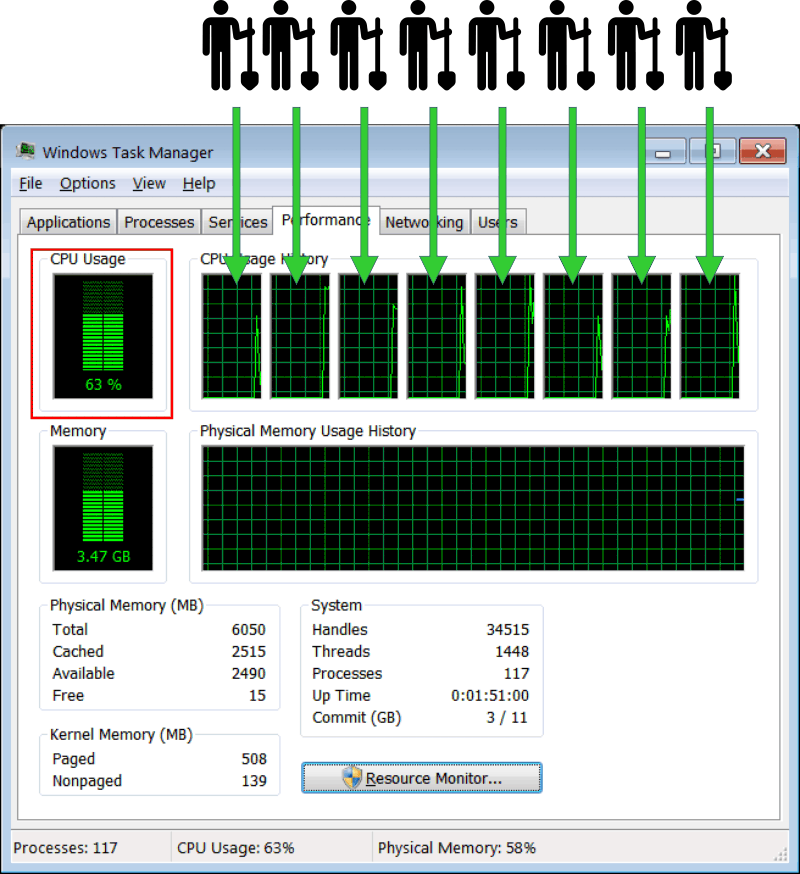The image size is (800, 874).
Task: Click the System group label
Action: point(336,605)
